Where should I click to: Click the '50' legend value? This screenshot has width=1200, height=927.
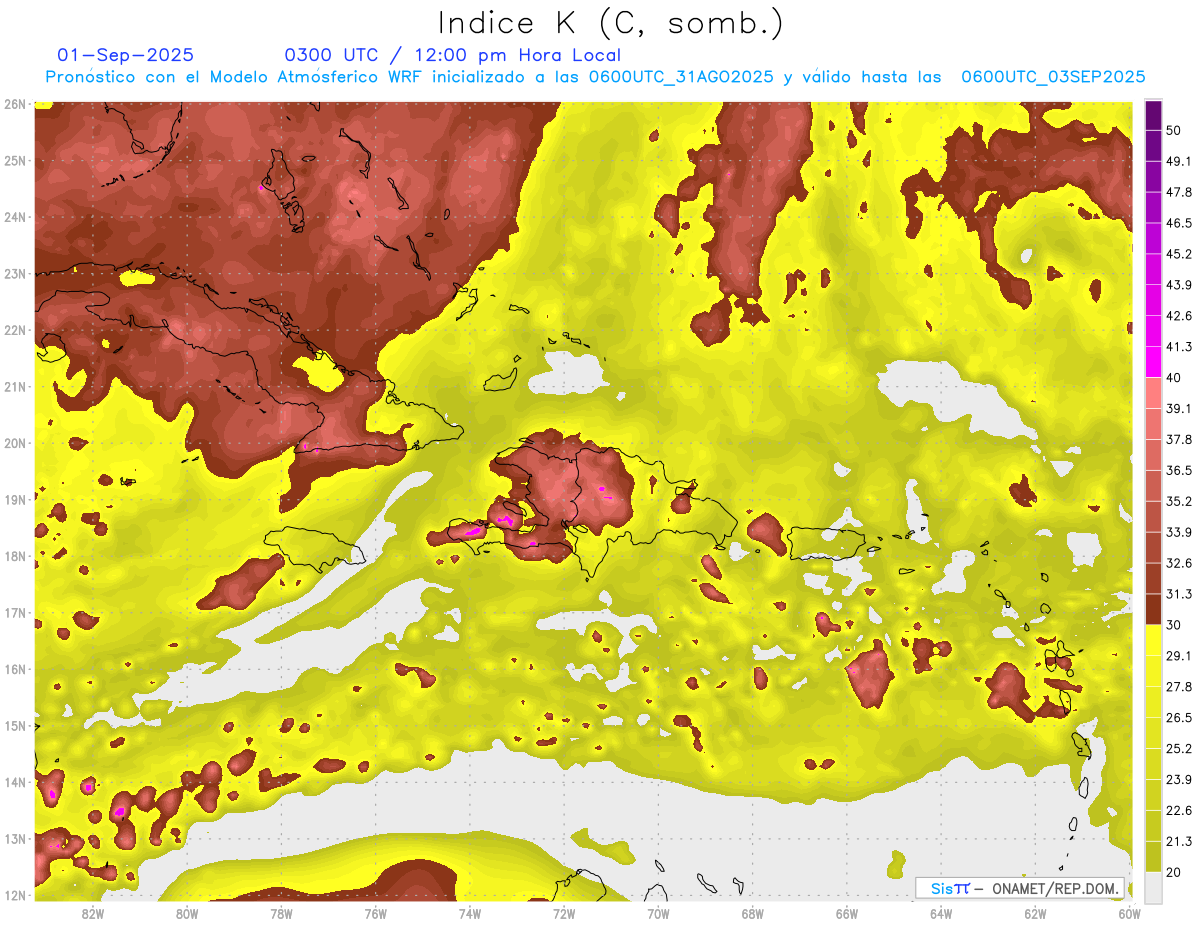[x=1174, y=130]
